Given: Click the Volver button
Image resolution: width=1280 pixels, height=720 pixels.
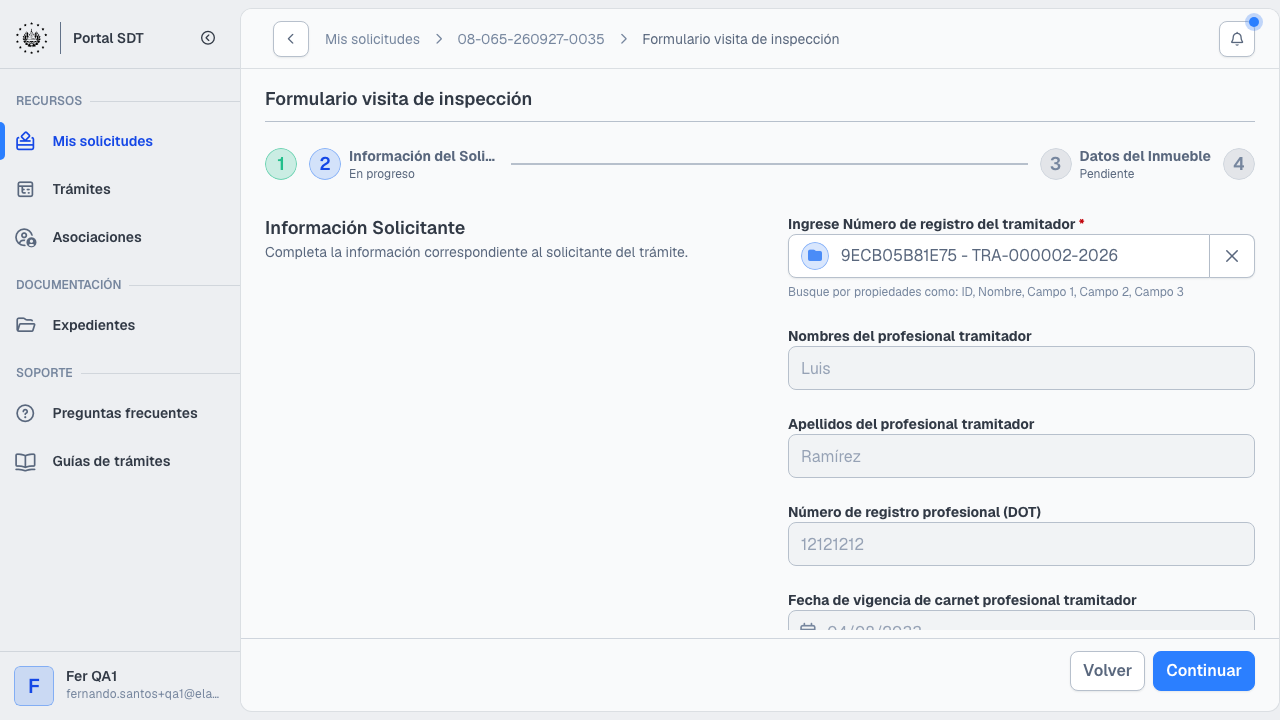Looking at the screenshot, I should 1107,671.
